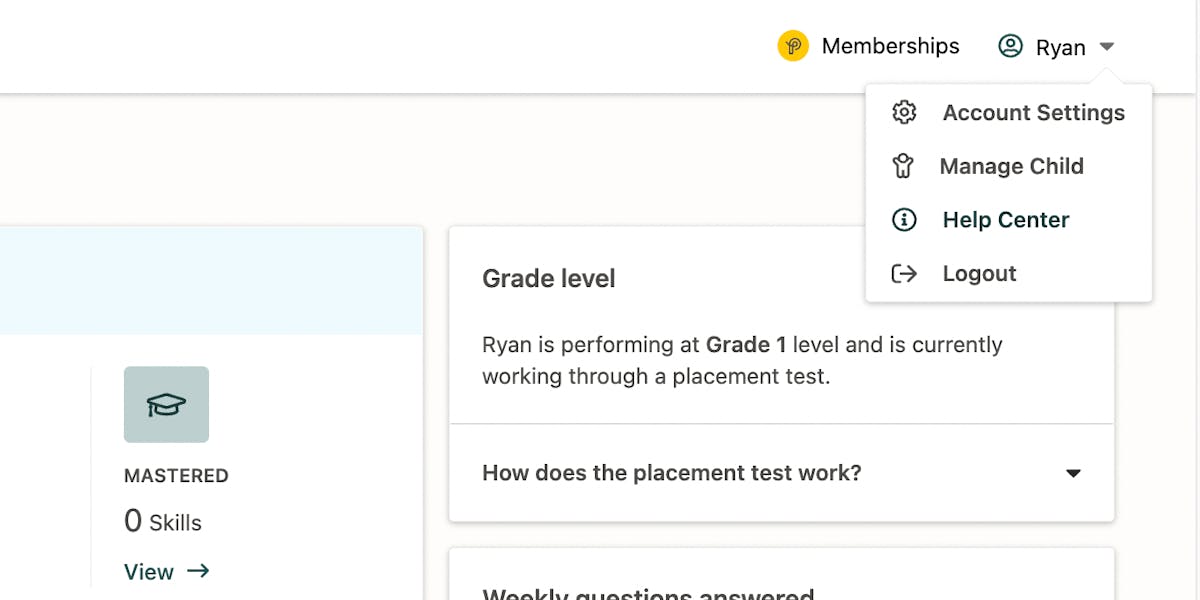
Task: Select Account Settings from menu
Action: (x=1033, y=113)
